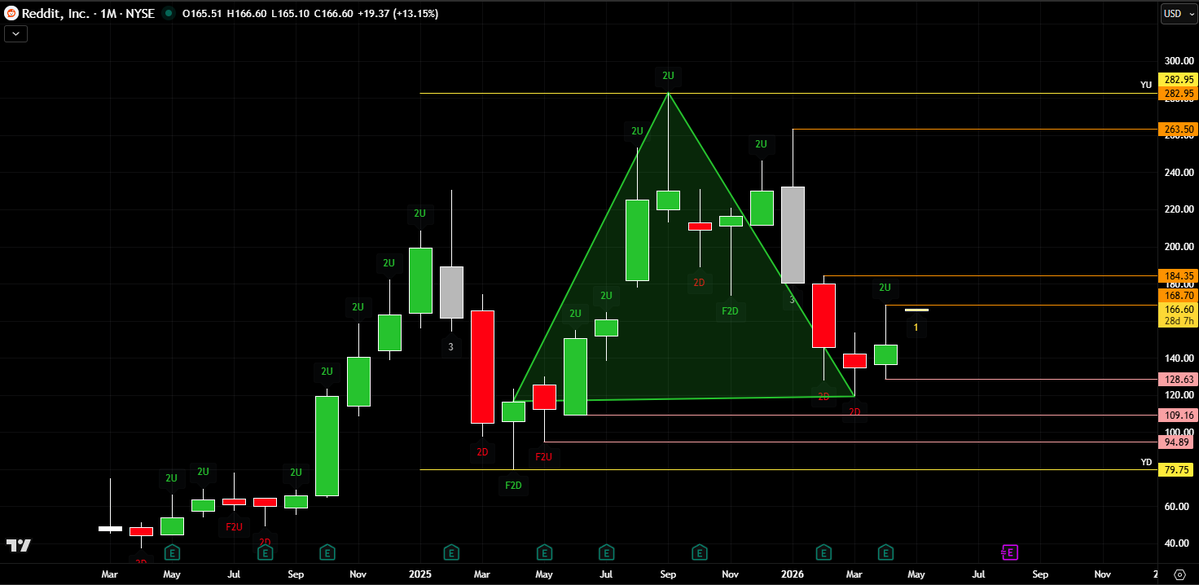Click the 2U label atop the triangle peak
1199x585 pixels.
point(668,75)
